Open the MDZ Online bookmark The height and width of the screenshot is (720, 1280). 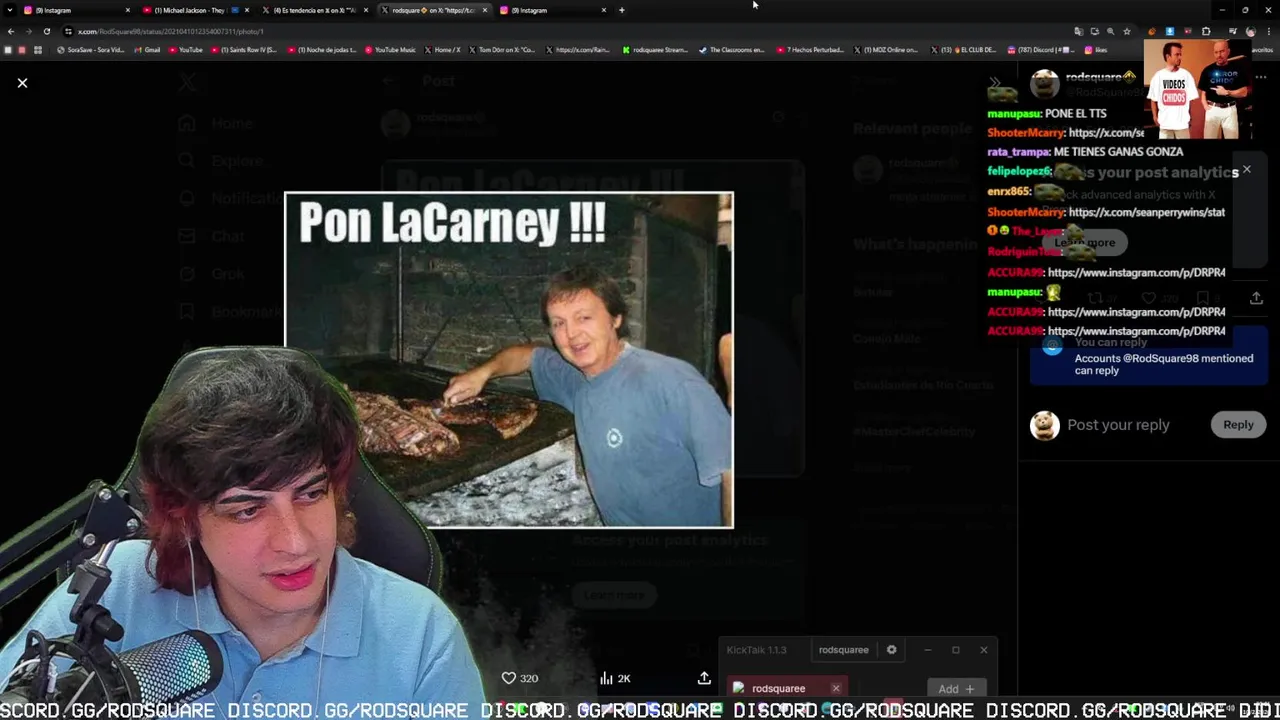886,50
